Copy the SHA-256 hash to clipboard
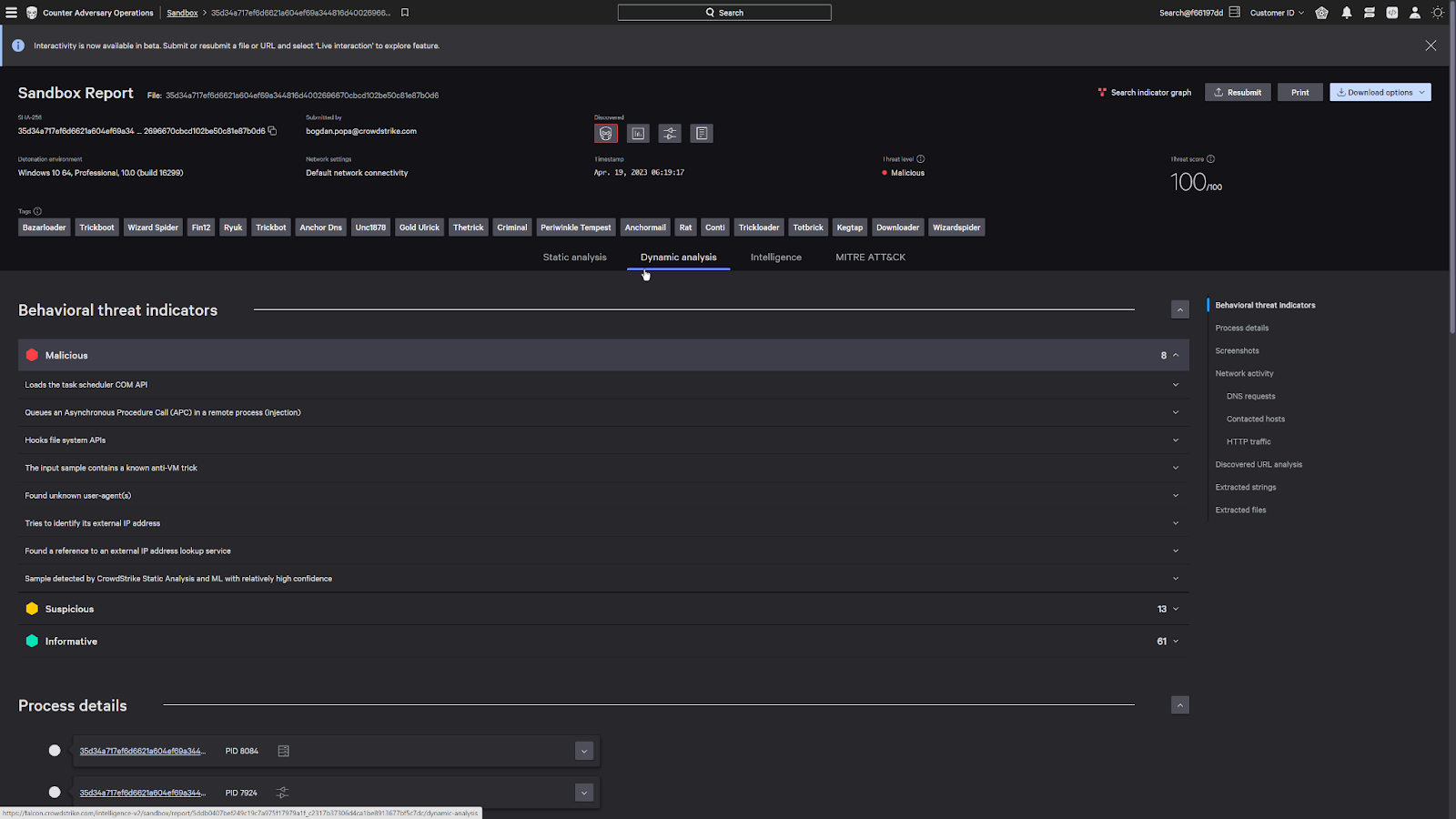 point(272,131)
